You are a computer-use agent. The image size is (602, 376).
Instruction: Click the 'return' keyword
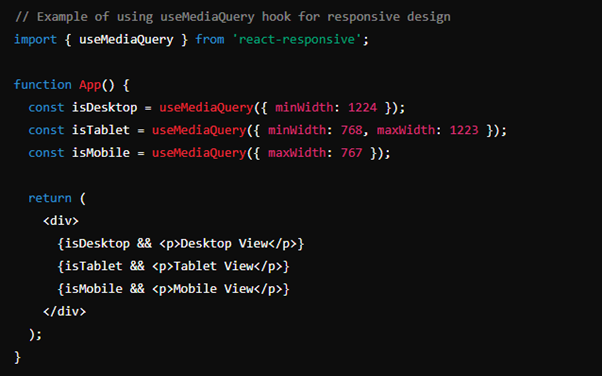tap(50, 198)
